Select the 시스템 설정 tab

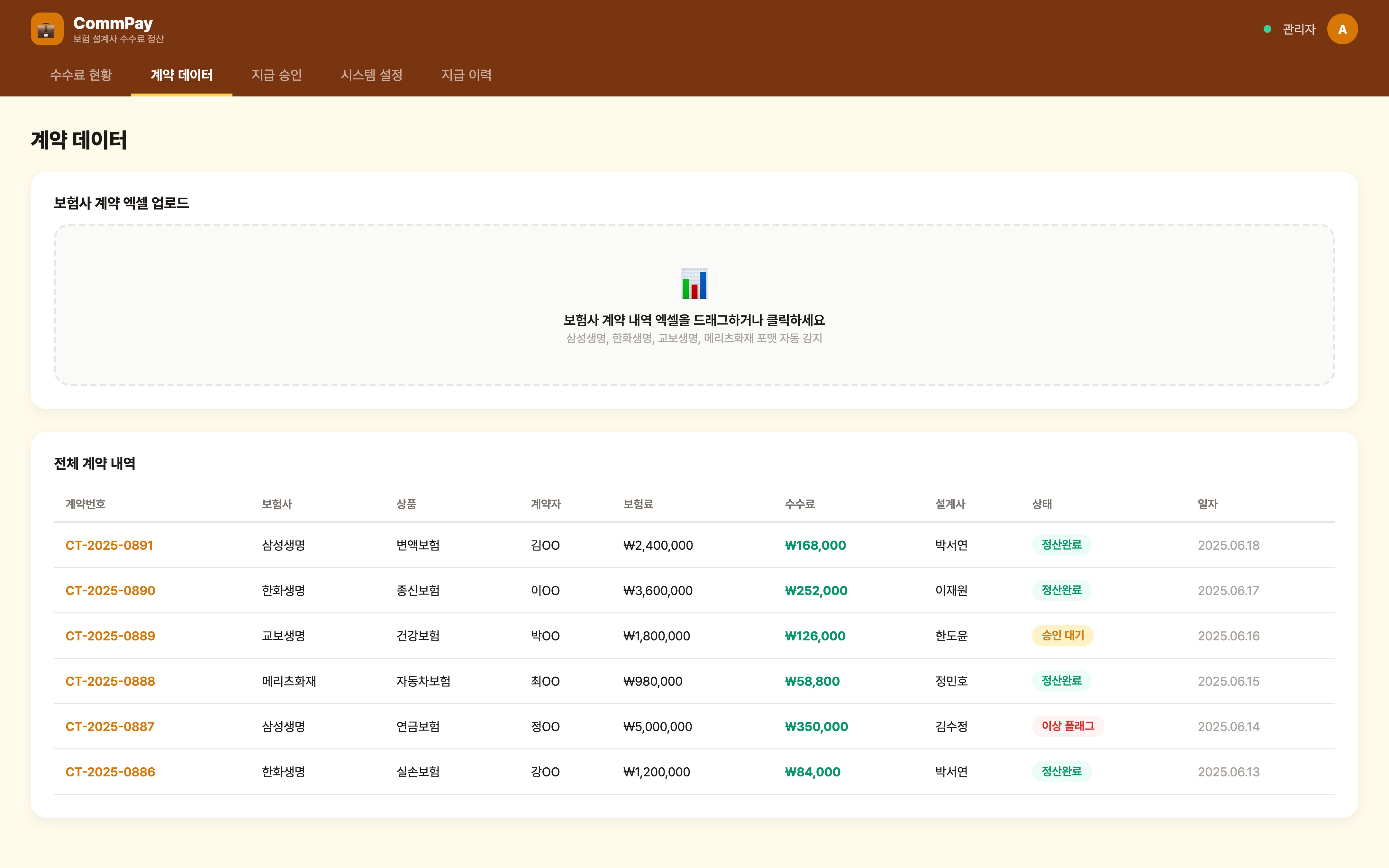click(372, 75)
